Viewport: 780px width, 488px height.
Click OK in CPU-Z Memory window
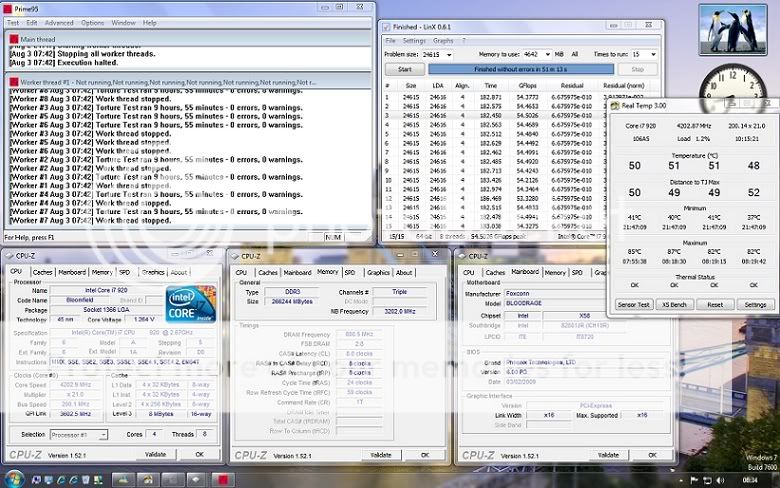424,455
